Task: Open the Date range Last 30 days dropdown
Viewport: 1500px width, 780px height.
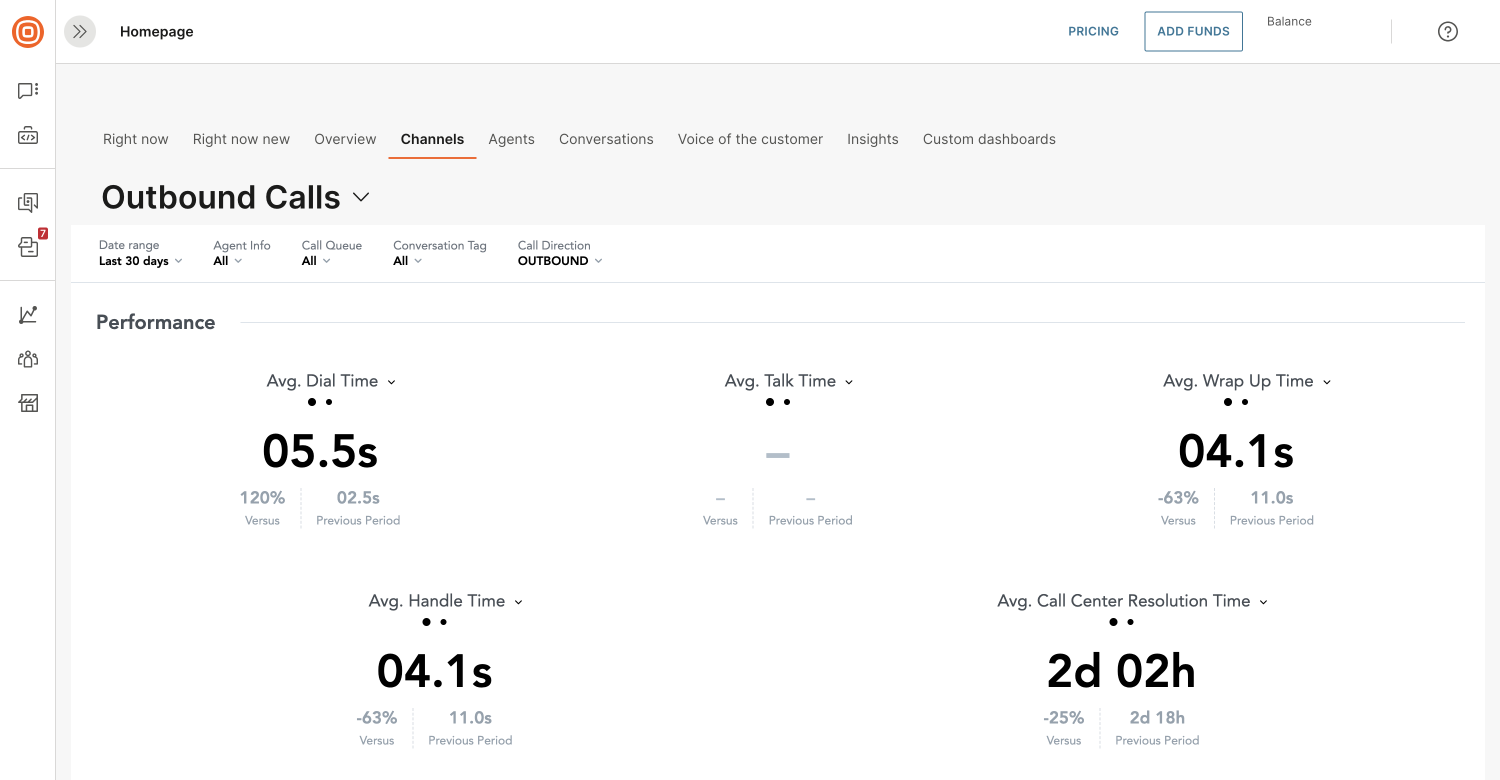Action: tap(141, 253)
